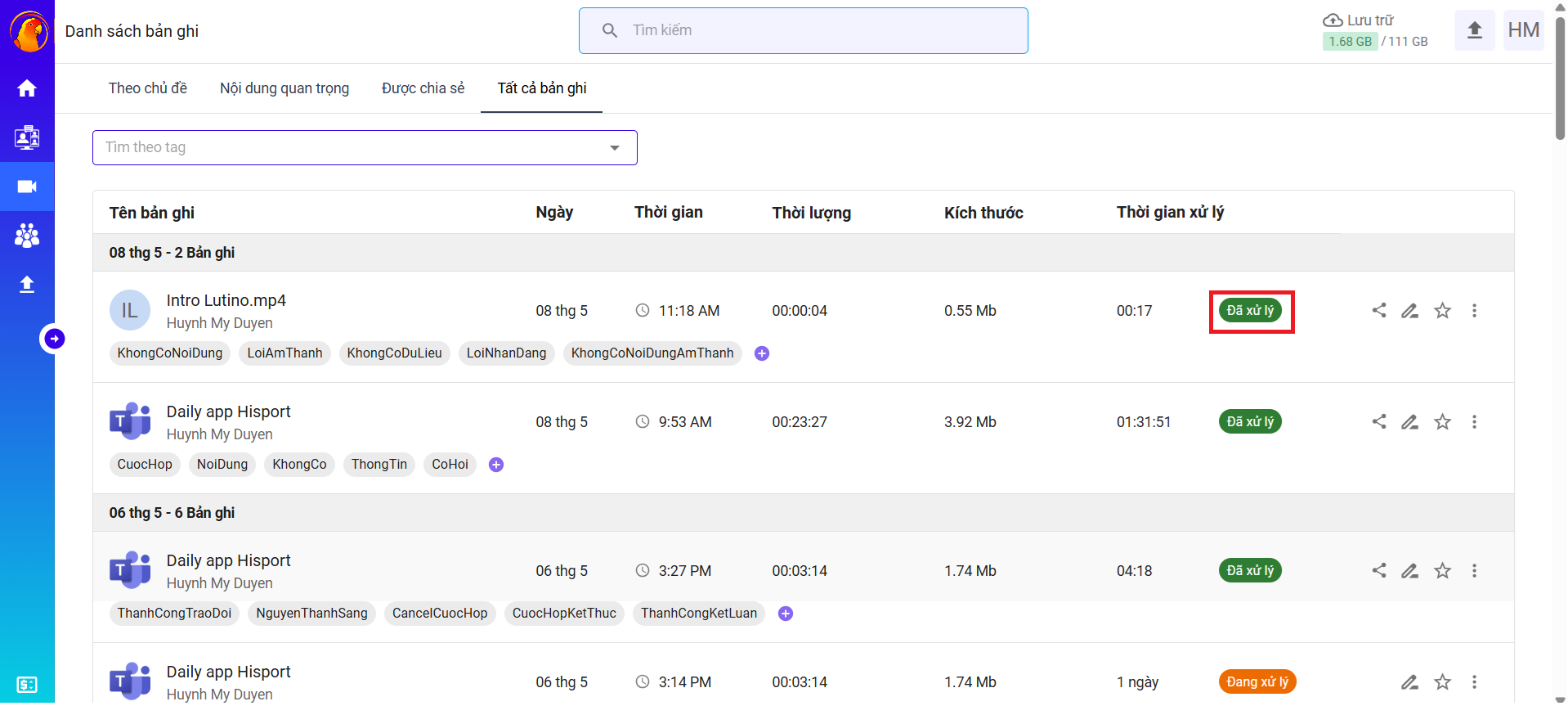Click the NoiDung tag
Screen dimensions: 1568x706
(222, 465)
